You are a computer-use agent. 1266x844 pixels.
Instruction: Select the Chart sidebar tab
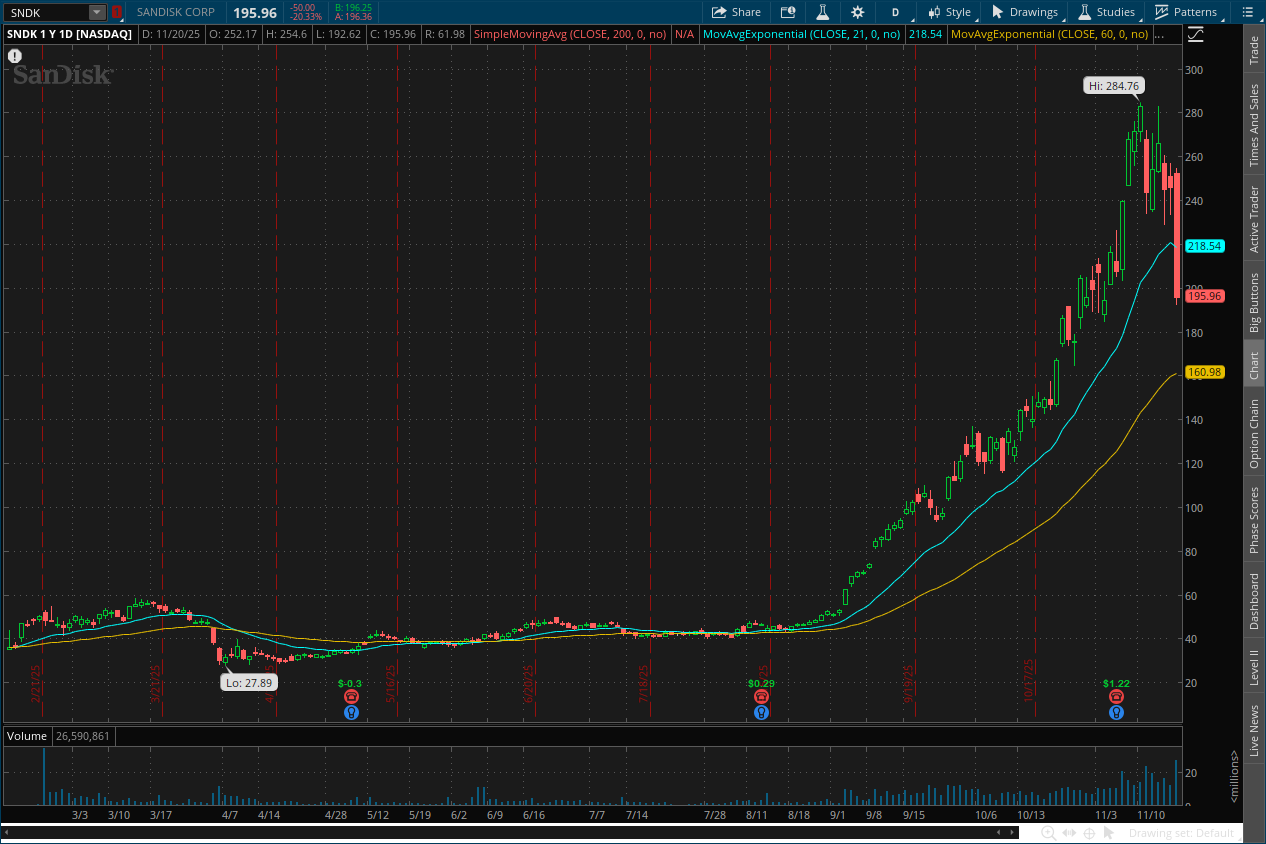[1254, 364]
